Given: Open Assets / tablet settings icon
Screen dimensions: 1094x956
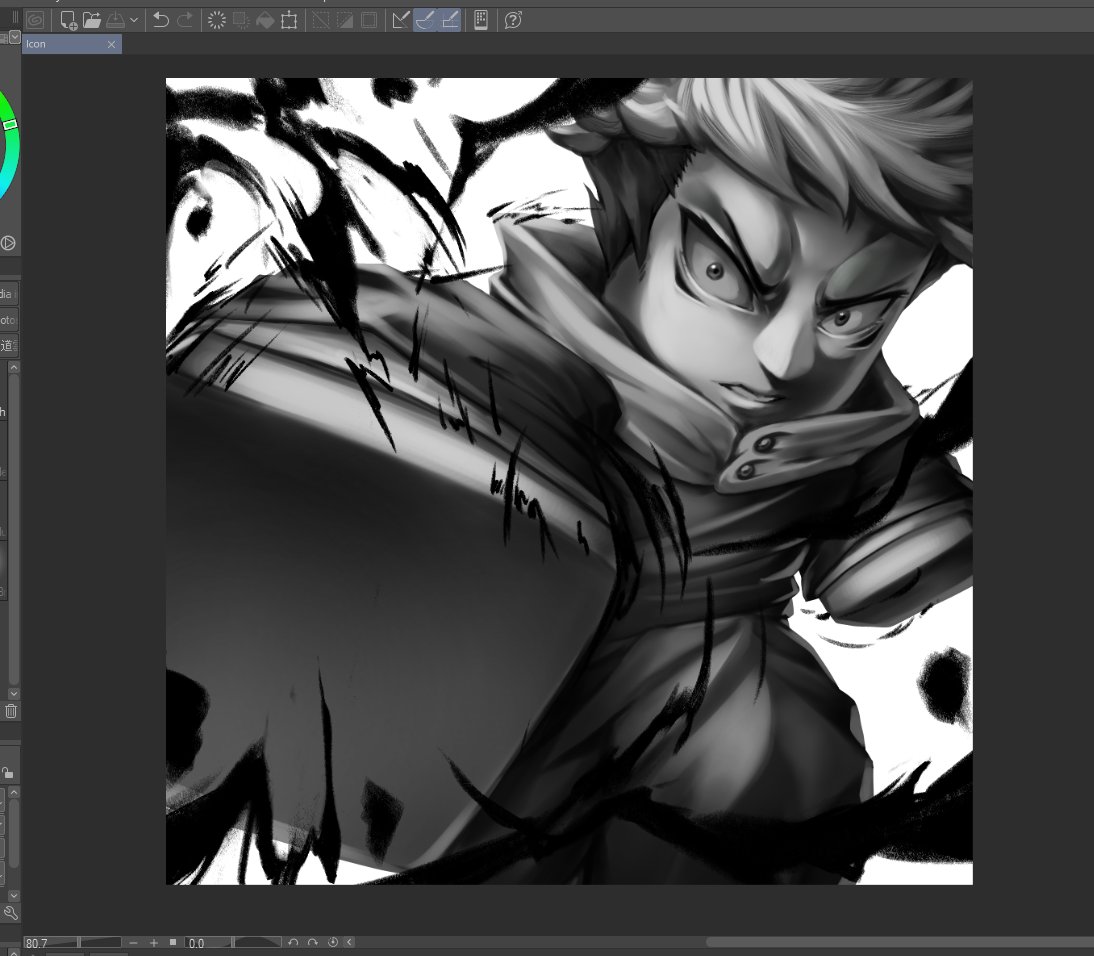Looking at the screenshot, I should 481,20.
